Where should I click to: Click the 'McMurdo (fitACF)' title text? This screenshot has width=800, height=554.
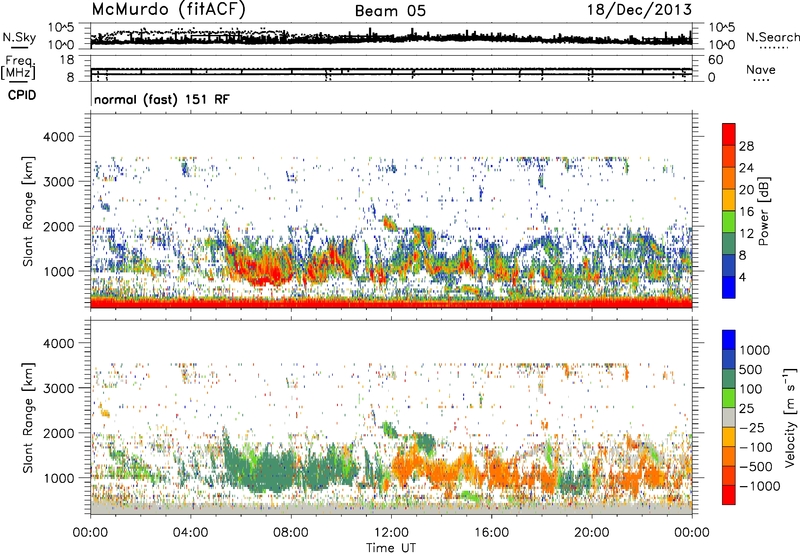point(168,10)
